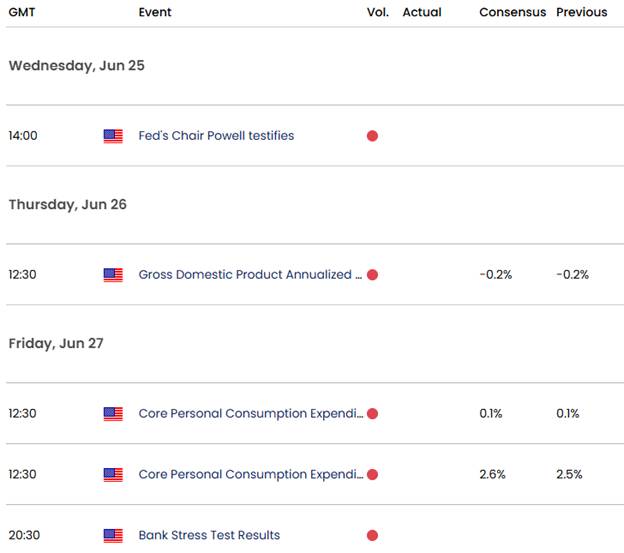This screenshot has height=553, width=624.
Task: Click red volatility dot for Gross Domestic Product
Action: (372, 275)
